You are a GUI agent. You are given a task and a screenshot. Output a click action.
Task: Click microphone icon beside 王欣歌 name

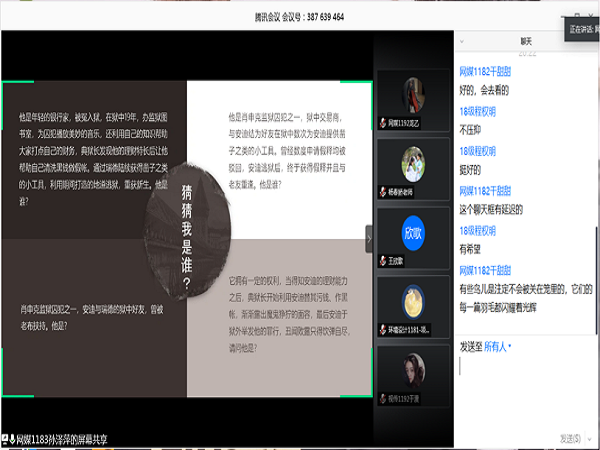tap(382, 261)
